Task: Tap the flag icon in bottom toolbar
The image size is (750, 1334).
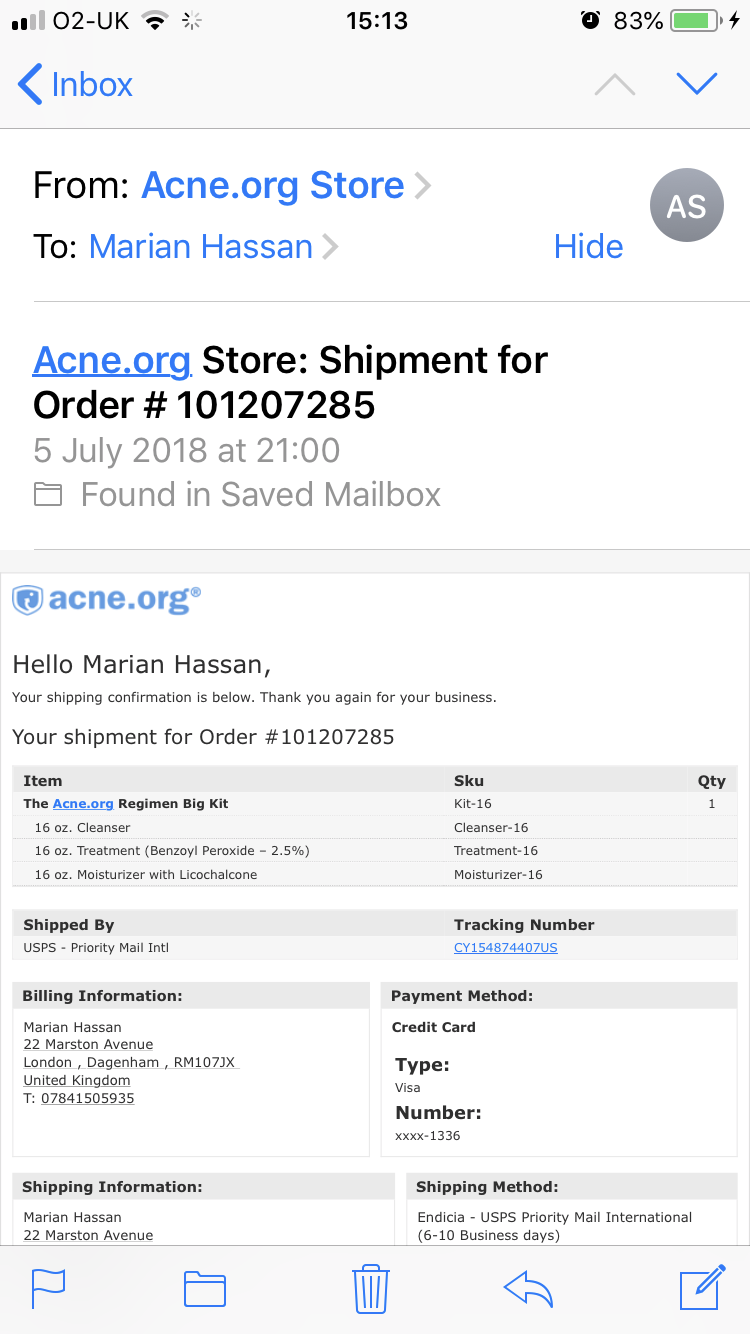Action: pos(48,1288)
